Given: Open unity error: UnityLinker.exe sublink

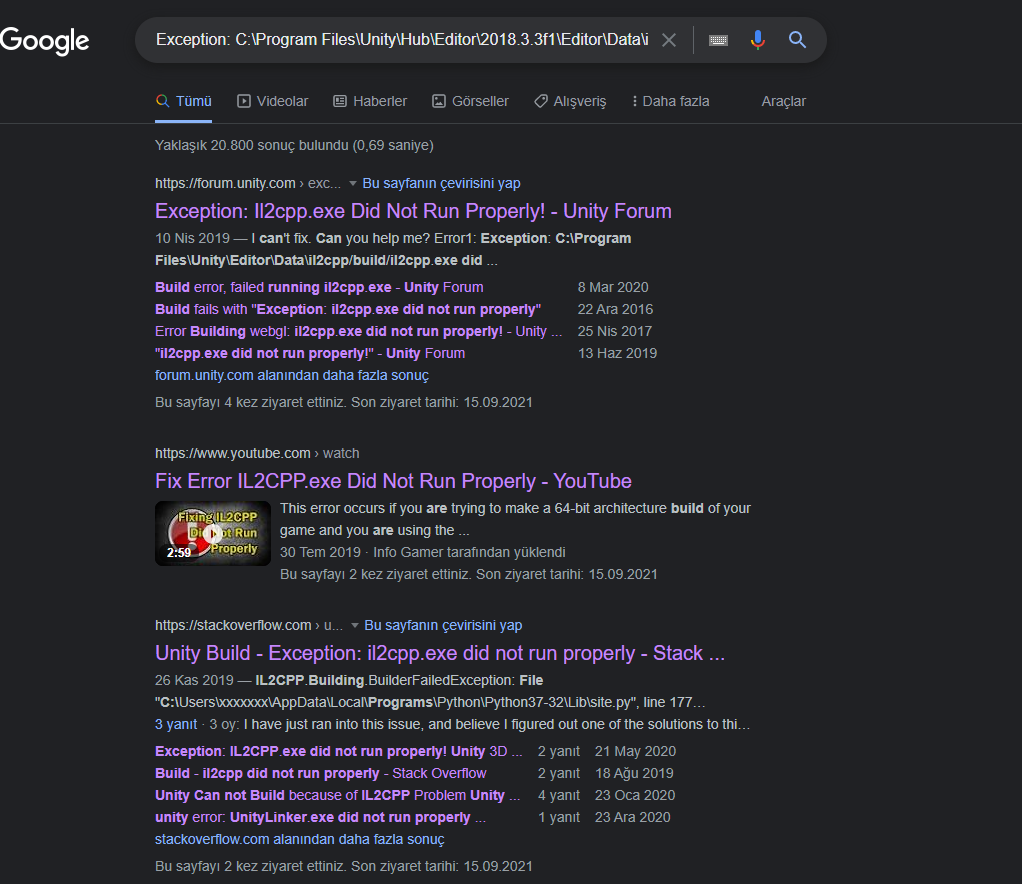Looking at the screenshot, I should tap(320, 818).
